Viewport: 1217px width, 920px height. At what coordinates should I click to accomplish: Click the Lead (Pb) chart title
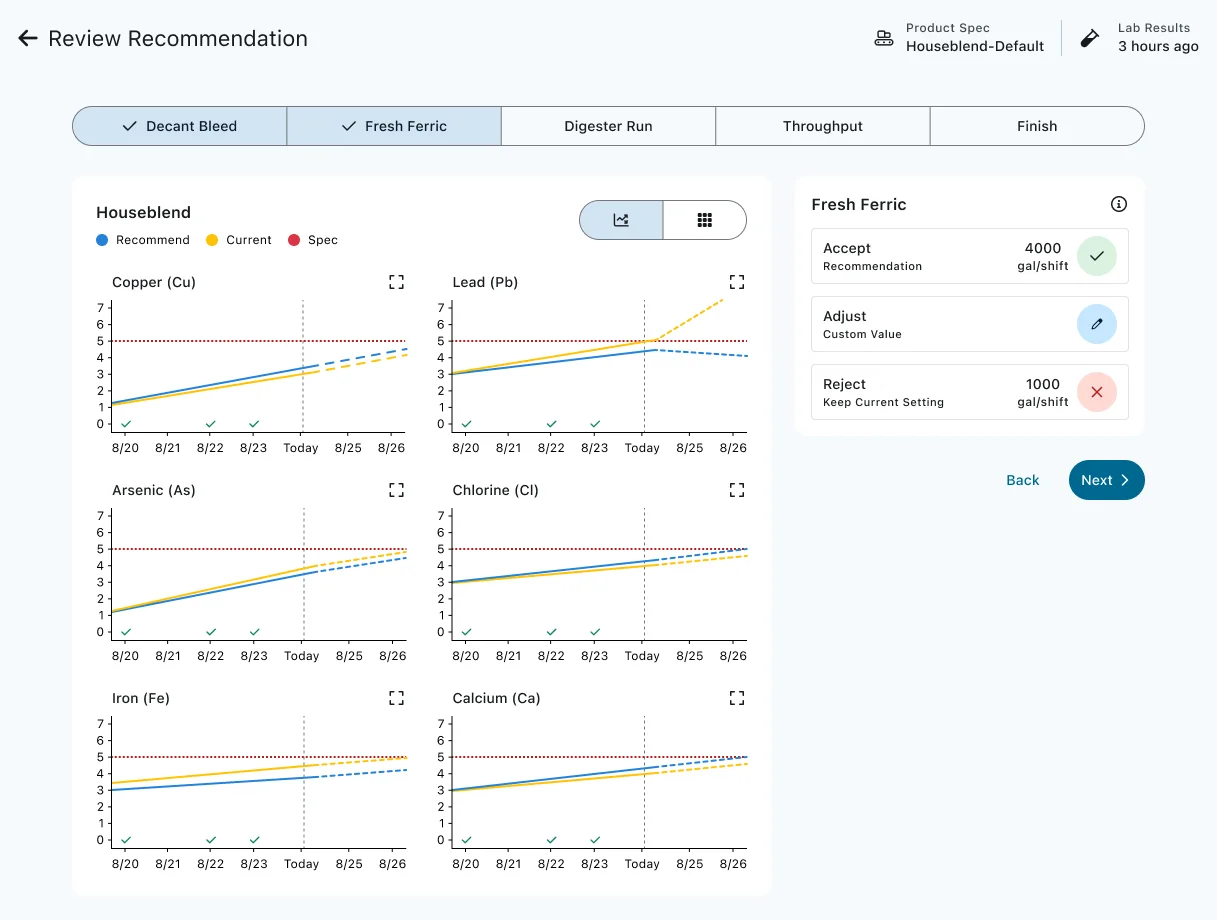(485, 282)
